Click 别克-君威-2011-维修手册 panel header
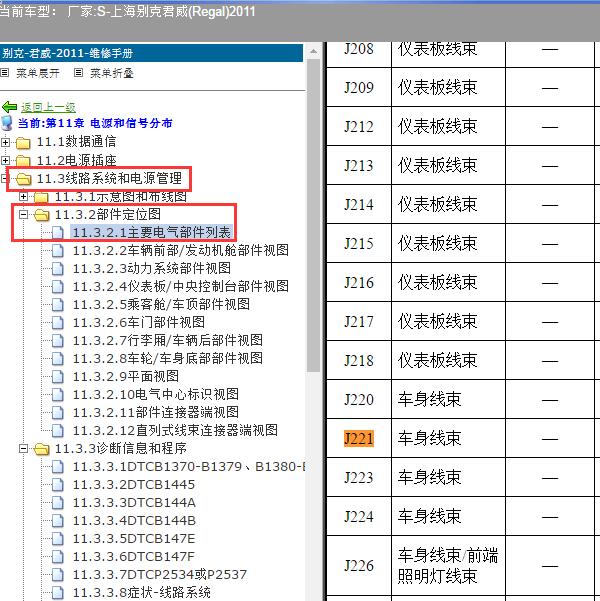This screenshot has width=600, height=601. (x=151, y=53)
